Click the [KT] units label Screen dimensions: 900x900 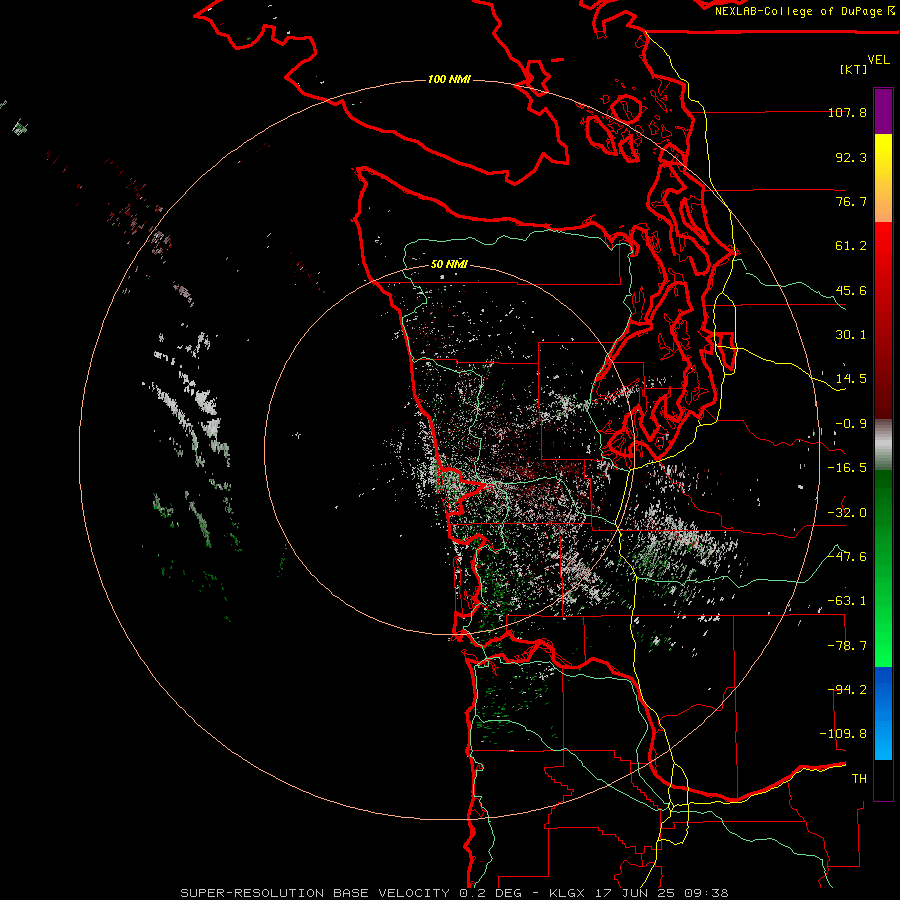pos(854,69)
